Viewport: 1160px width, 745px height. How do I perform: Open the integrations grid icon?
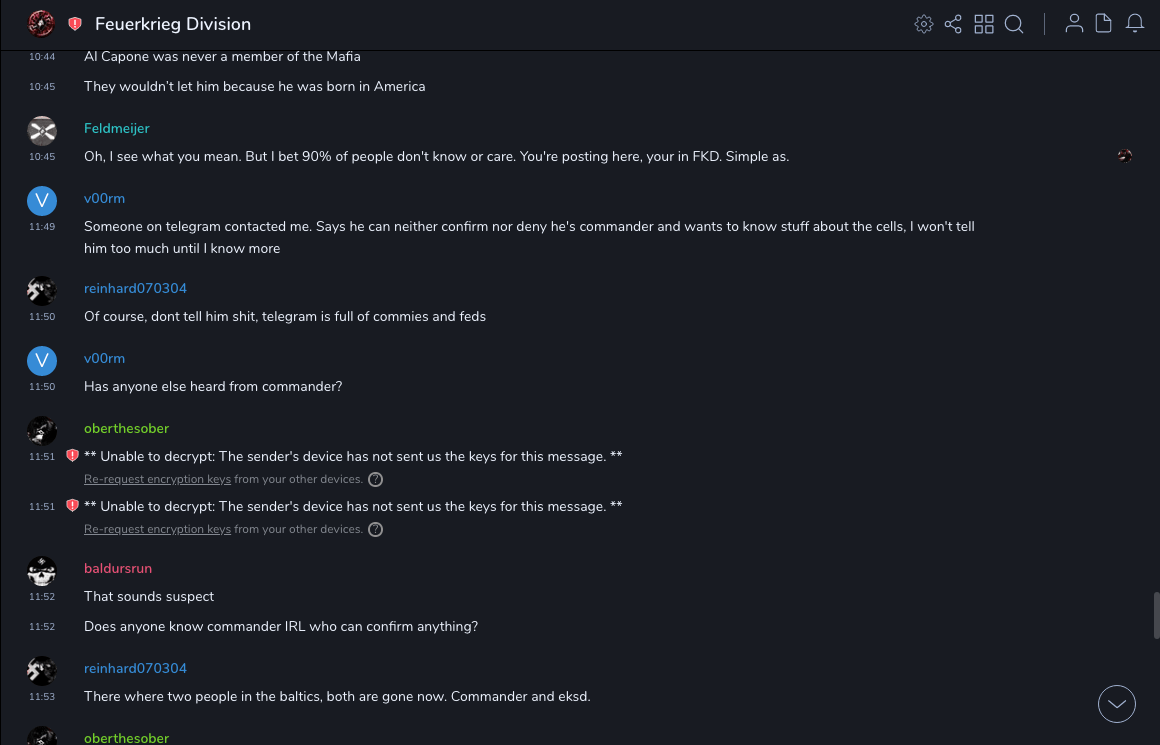pos(984,24)
